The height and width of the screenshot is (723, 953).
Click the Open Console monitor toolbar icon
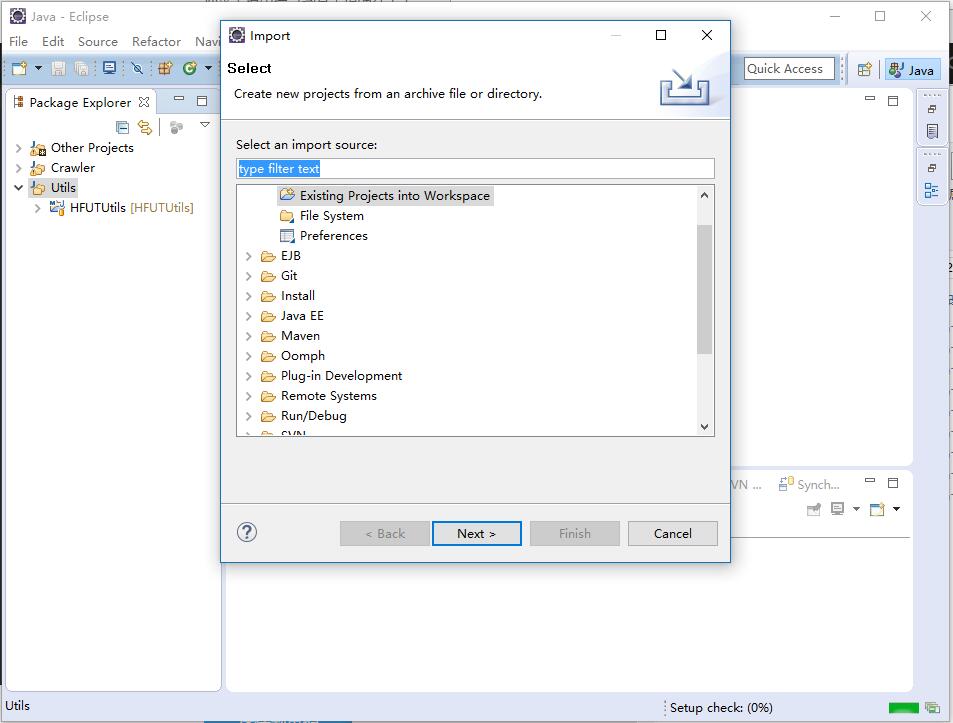tap(109, 68)
